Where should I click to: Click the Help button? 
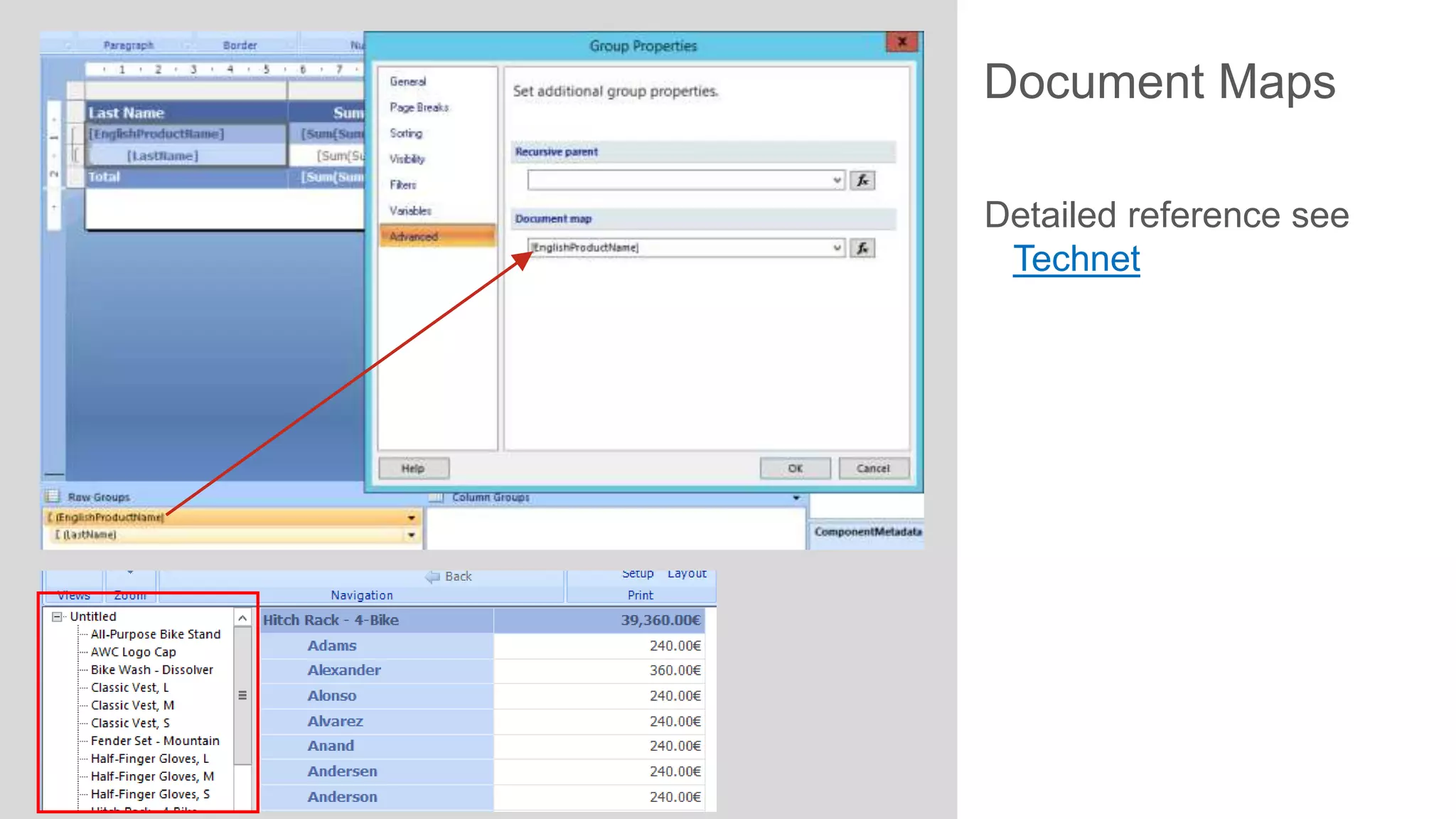pyautogui.click(x=414, y=469)
